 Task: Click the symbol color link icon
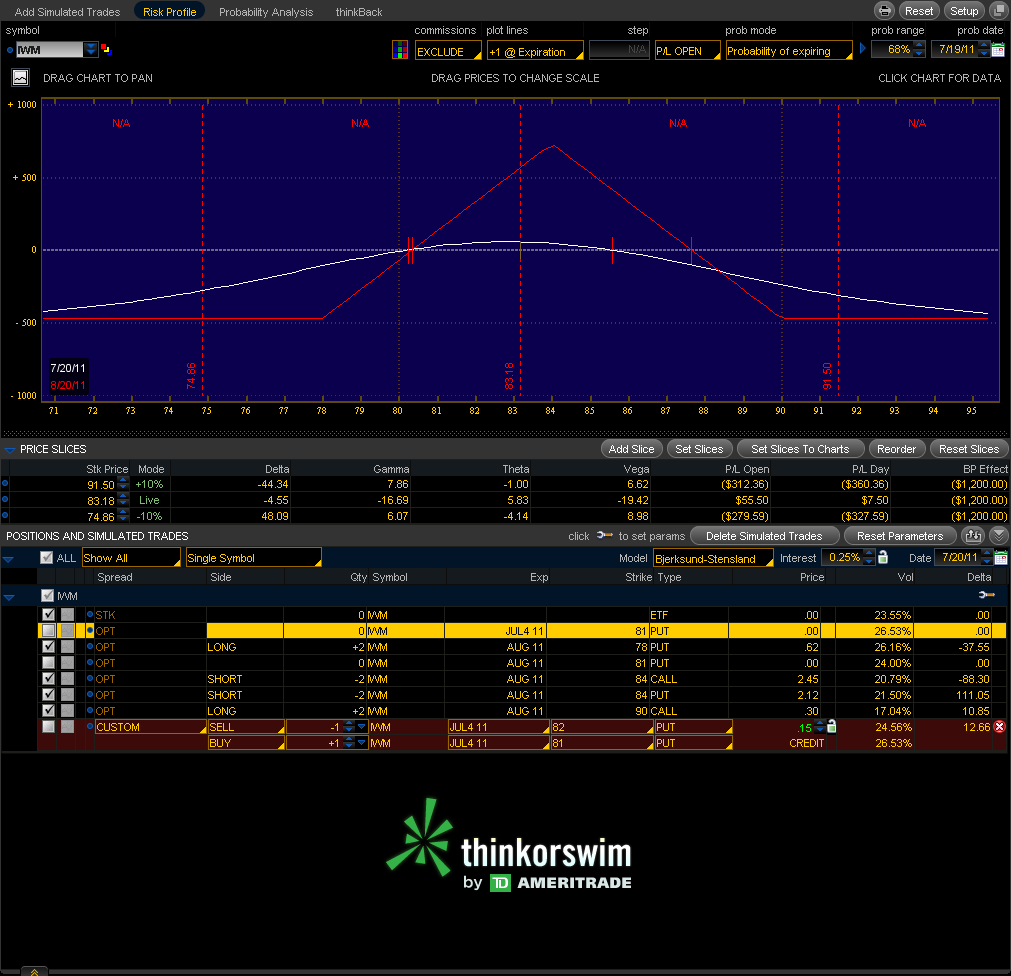click(x=106, y=49)
